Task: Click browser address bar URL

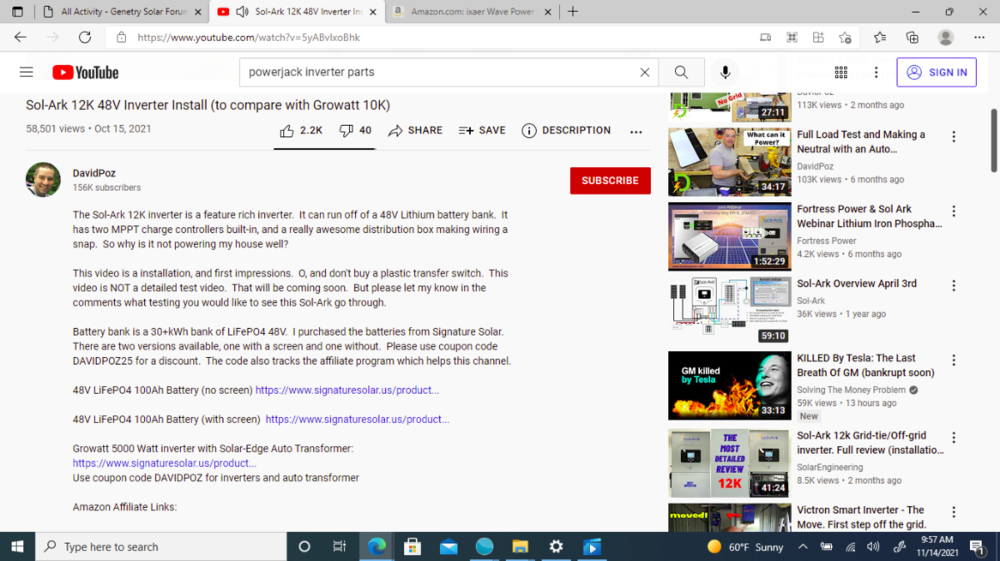Action: point(249,38)
